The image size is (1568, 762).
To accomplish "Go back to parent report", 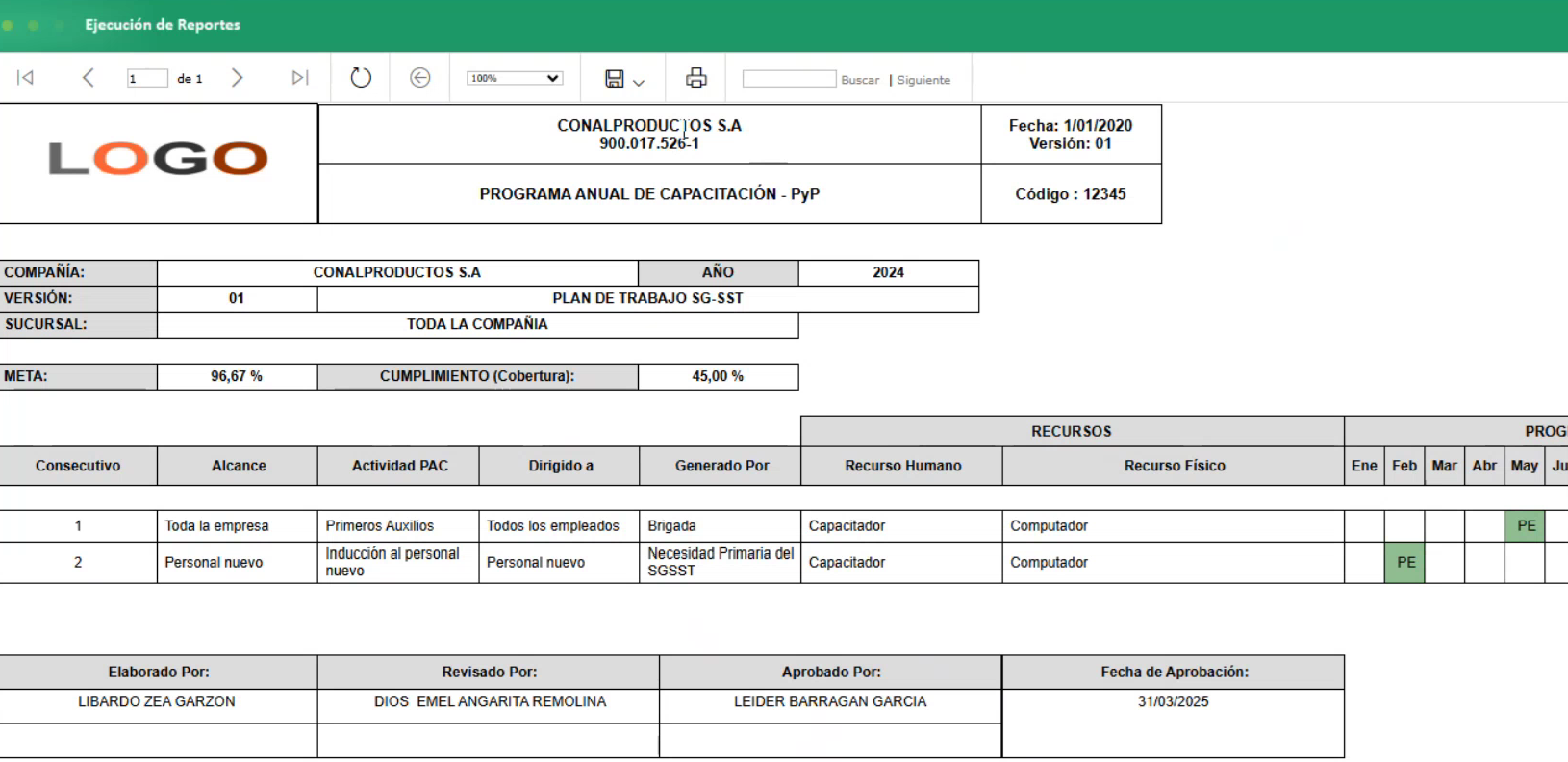I will pyautogui.click(x=420, y=78).
